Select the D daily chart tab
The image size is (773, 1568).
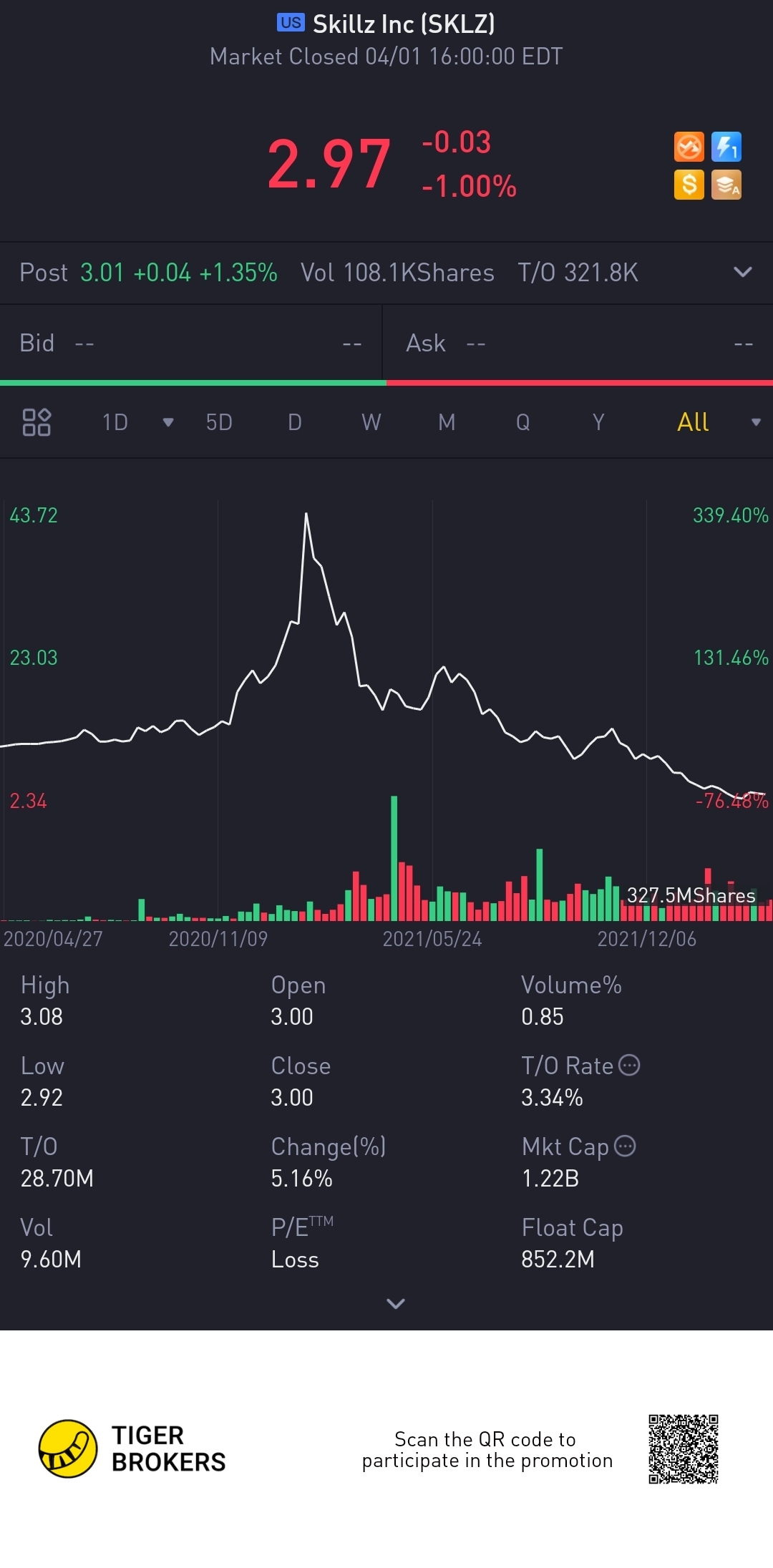coord(295,422)
